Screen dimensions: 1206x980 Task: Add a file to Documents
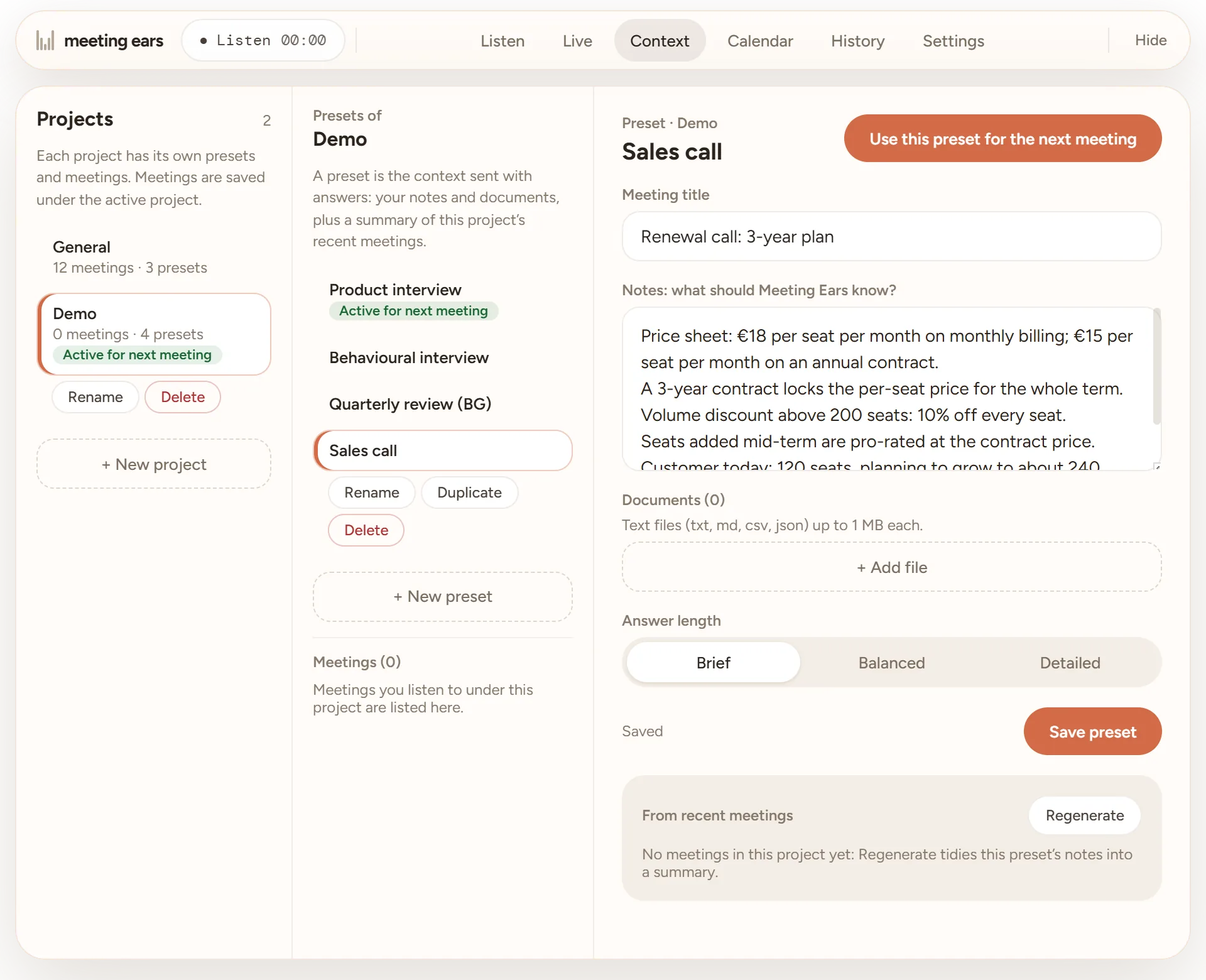point(891,567)
